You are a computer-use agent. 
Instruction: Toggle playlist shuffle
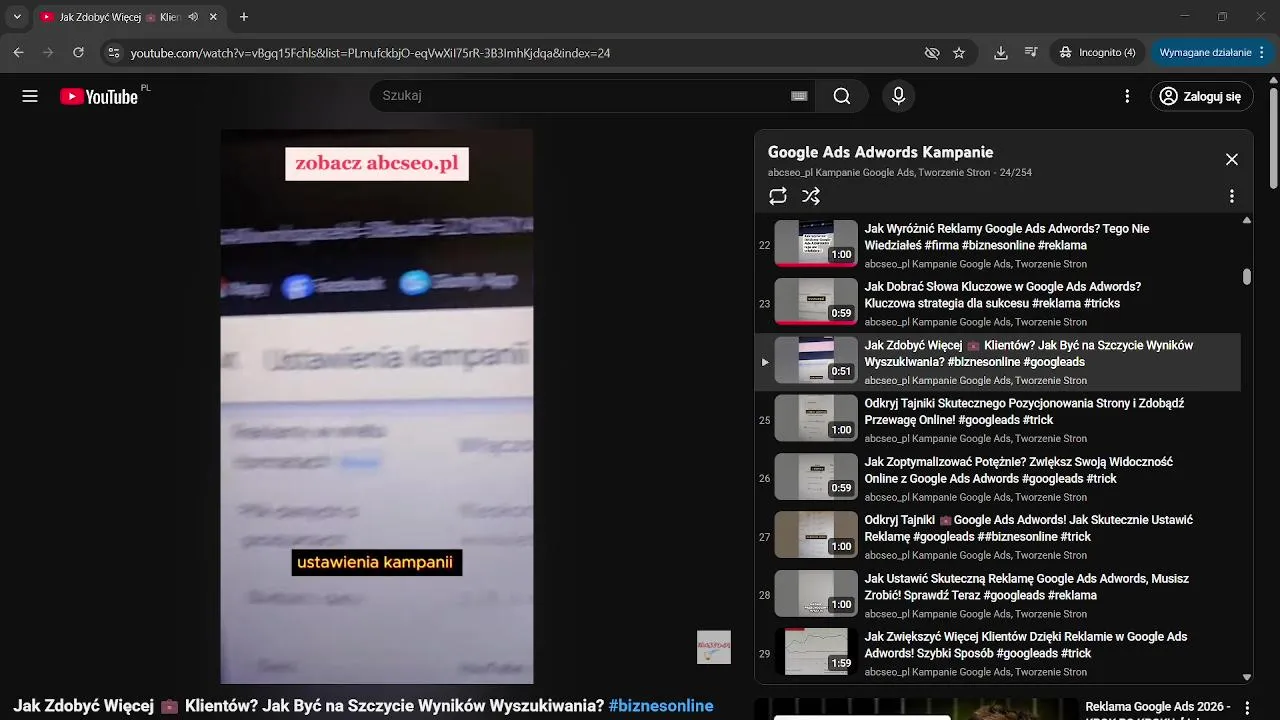click(x=811, y=196)
